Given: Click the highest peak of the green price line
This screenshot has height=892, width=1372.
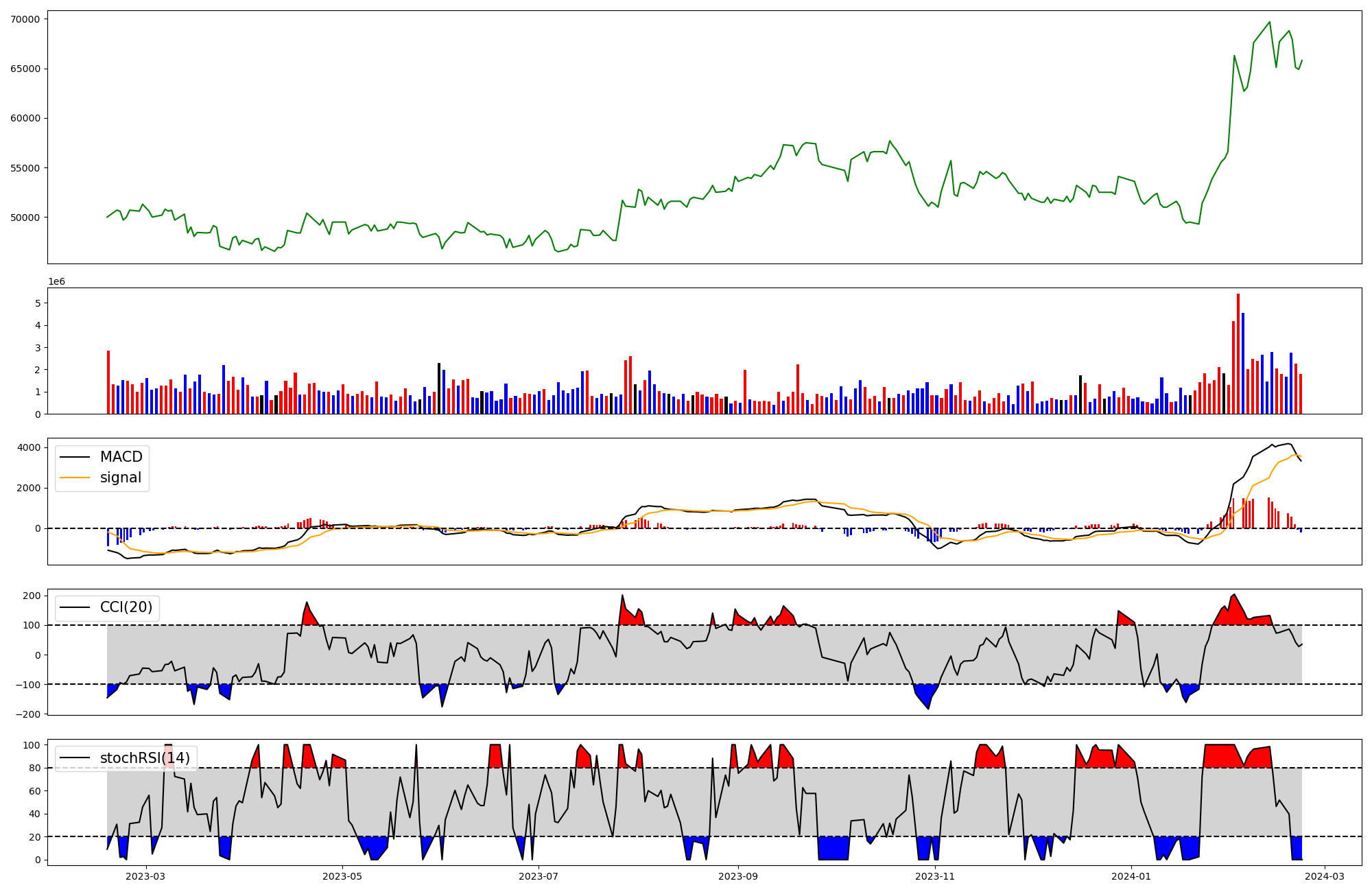Looking at the screenshot, I should pyautogui.click(x=1270, y=22).
